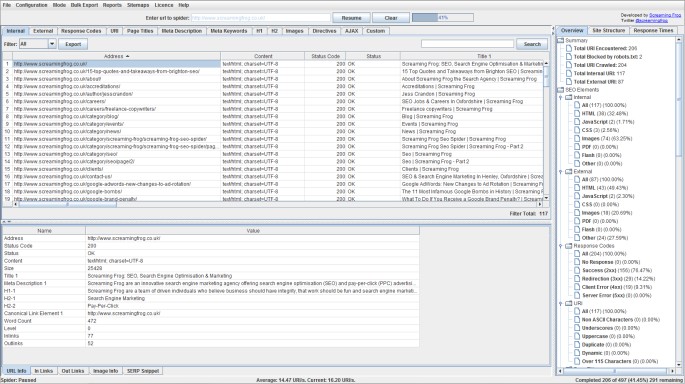Viewport: 685px width, 384px height.
Task: Open the Response Times tab
Action: 653,31
